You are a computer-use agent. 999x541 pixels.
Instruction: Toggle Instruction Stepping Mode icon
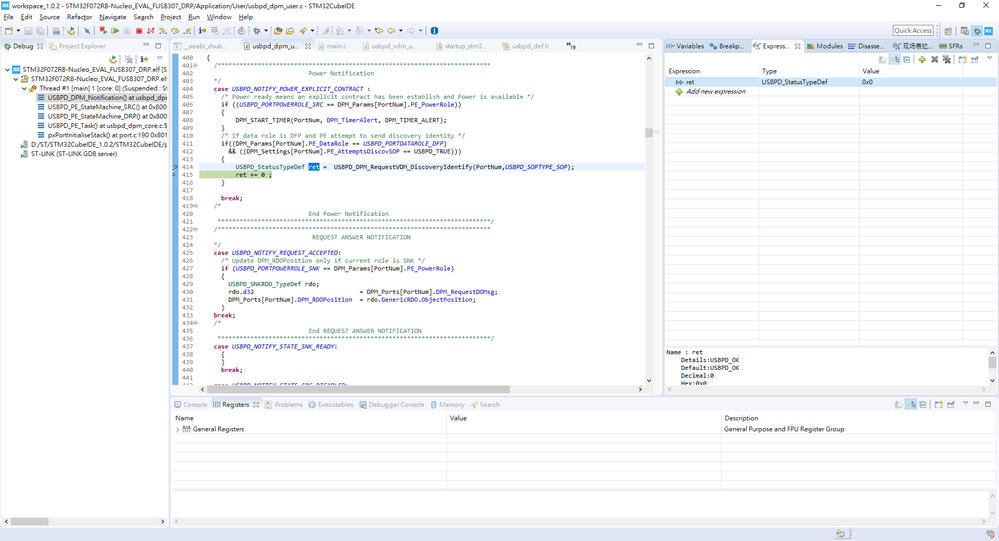click(x=202, y=31)
